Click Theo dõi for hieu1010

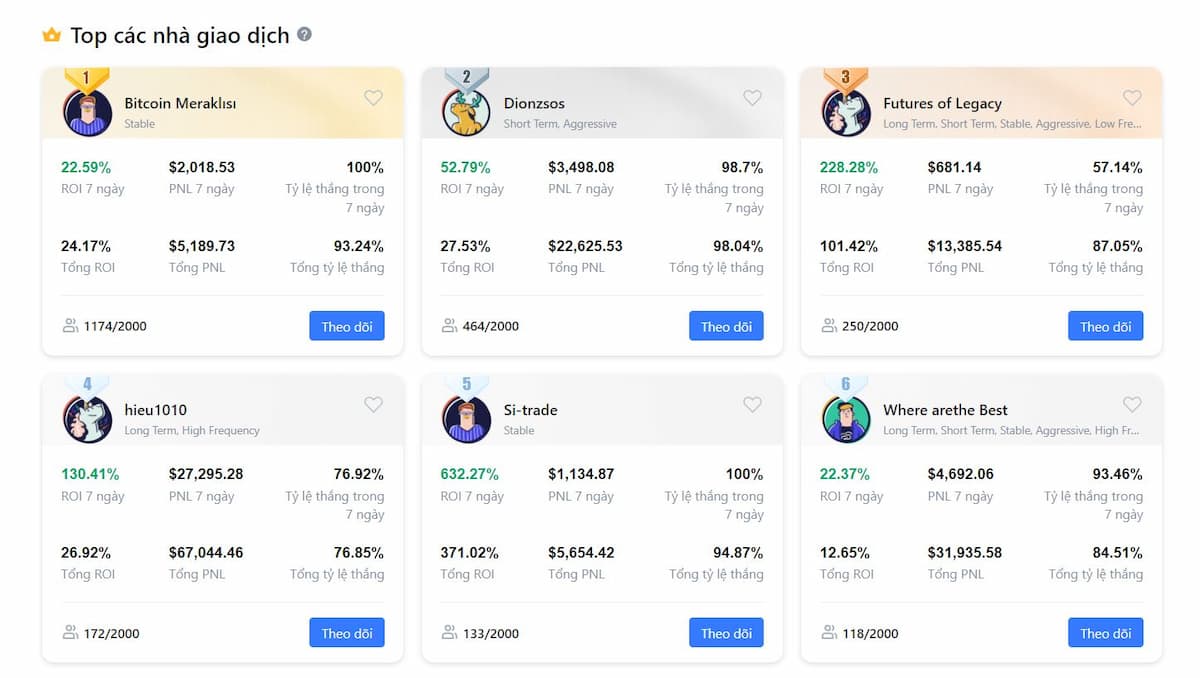tap(347, 633)
